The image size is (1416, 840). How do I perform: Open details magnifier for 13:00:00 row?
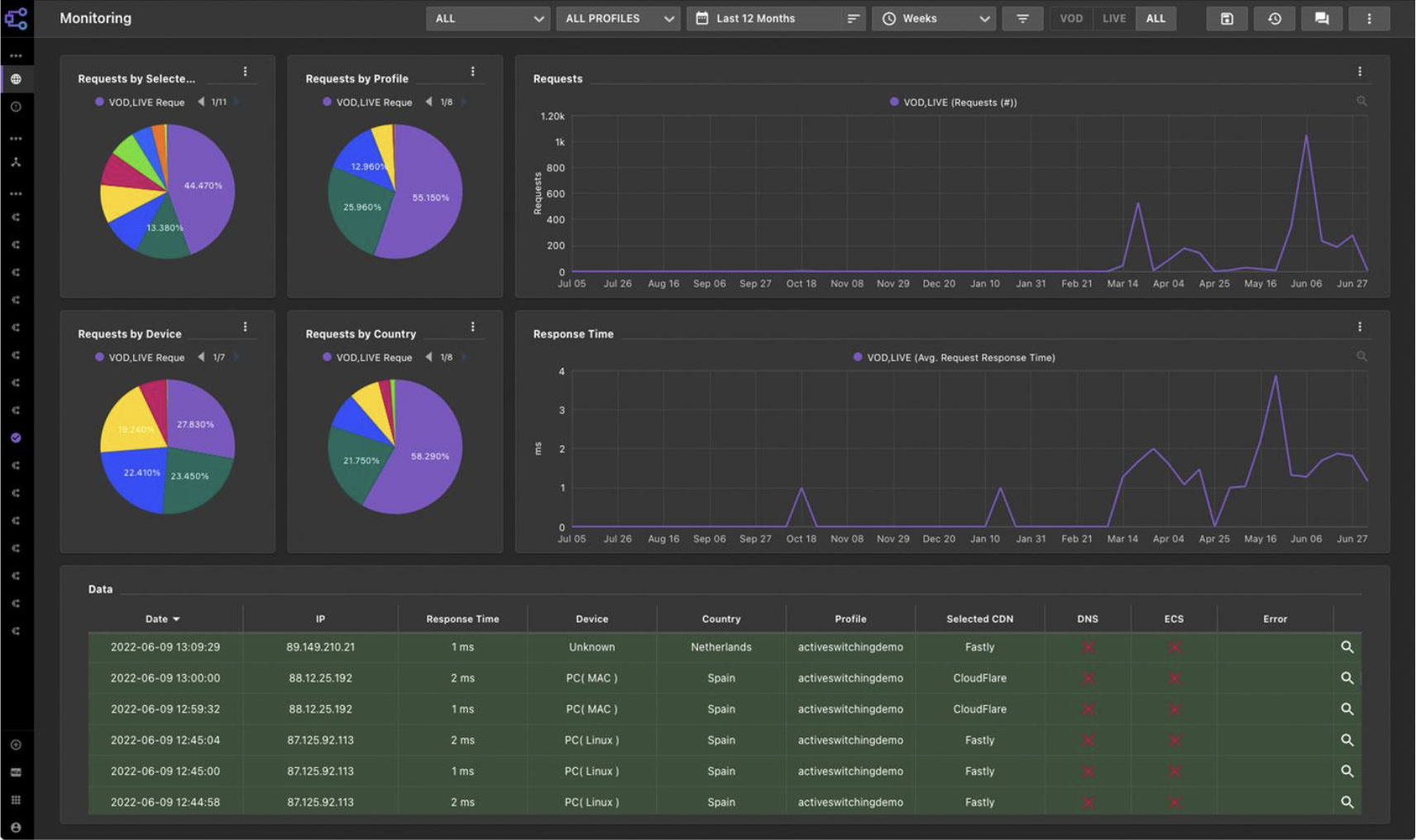point(1347,678)
